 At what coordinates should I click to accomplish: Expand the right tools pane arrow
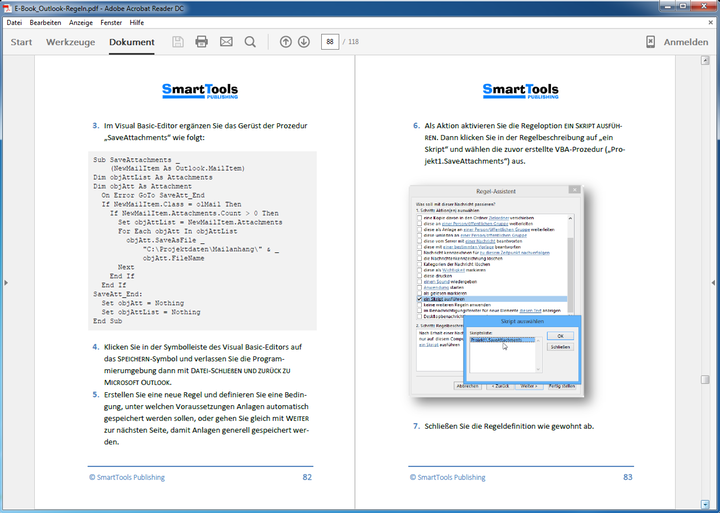pyautogui.click(x=713, y=282)
